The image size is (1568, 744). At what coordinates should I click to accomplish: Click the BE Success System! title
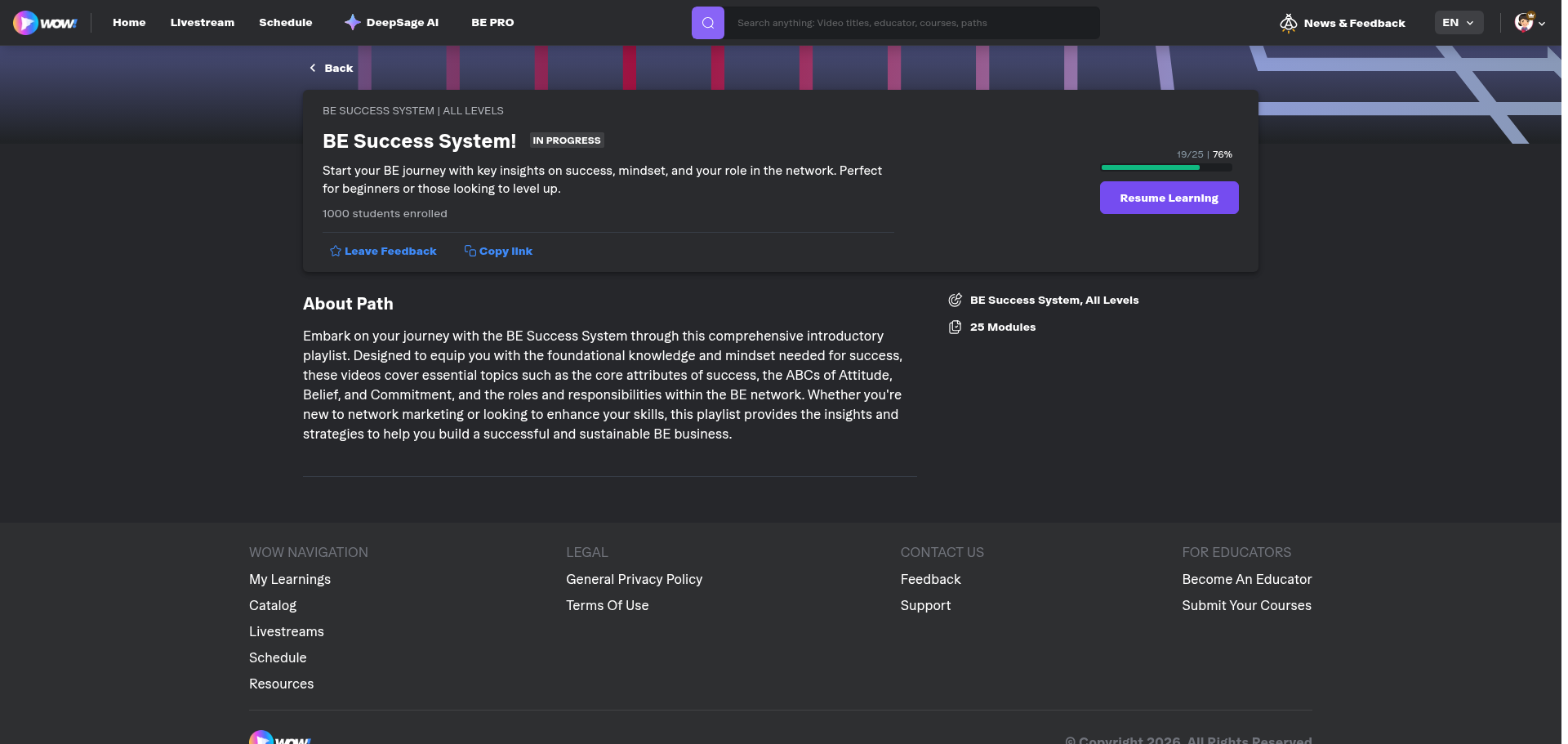[420, 140]
